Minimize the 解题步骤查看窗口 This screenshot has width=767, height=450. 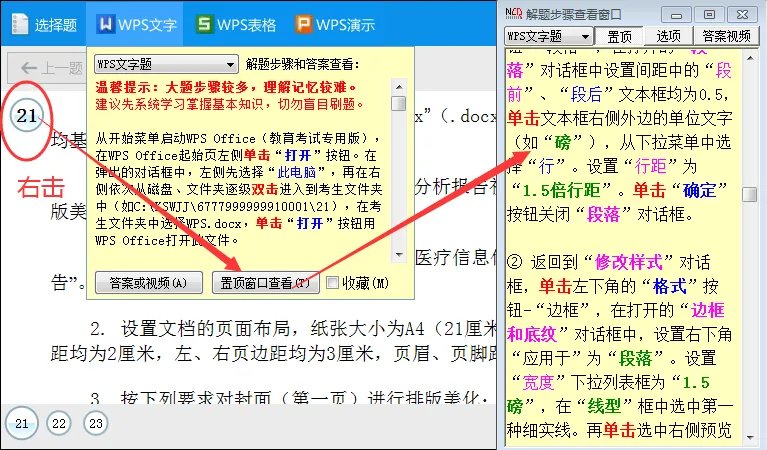[677, 15]
